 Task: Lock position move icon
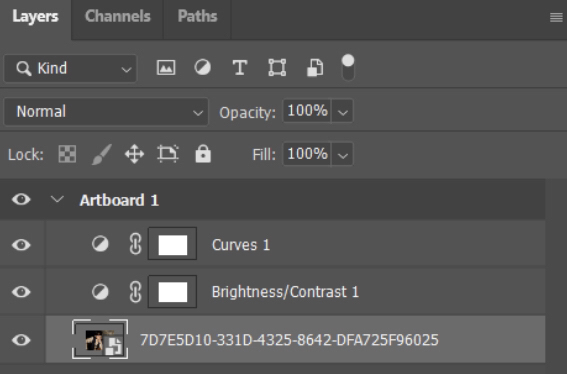(x=135, y=154)
